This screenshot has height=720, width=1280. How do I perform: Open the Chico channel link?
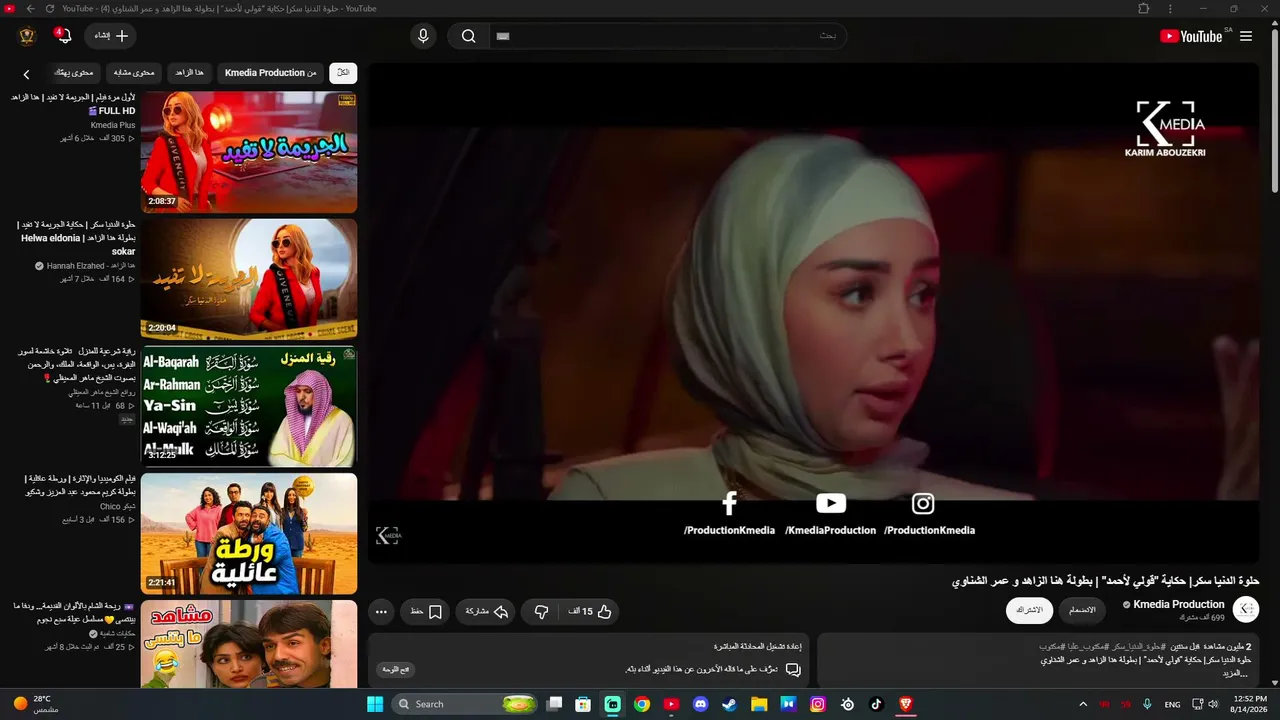(x=111, y=507)
